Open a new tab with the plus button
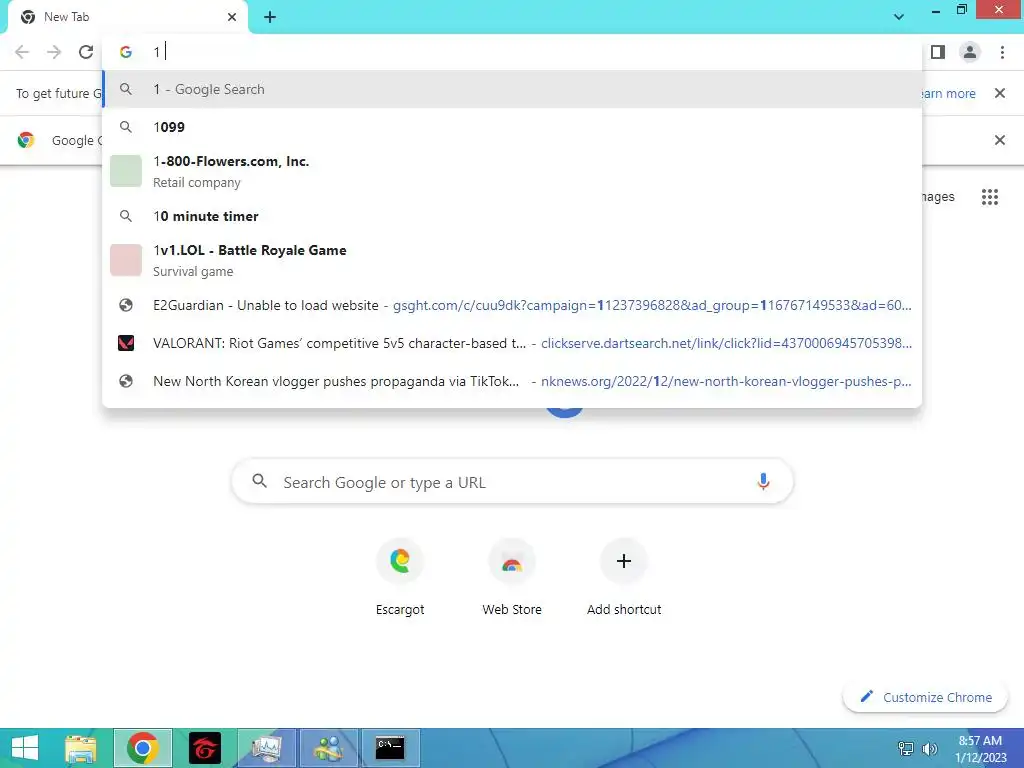 tap(270, 17)
